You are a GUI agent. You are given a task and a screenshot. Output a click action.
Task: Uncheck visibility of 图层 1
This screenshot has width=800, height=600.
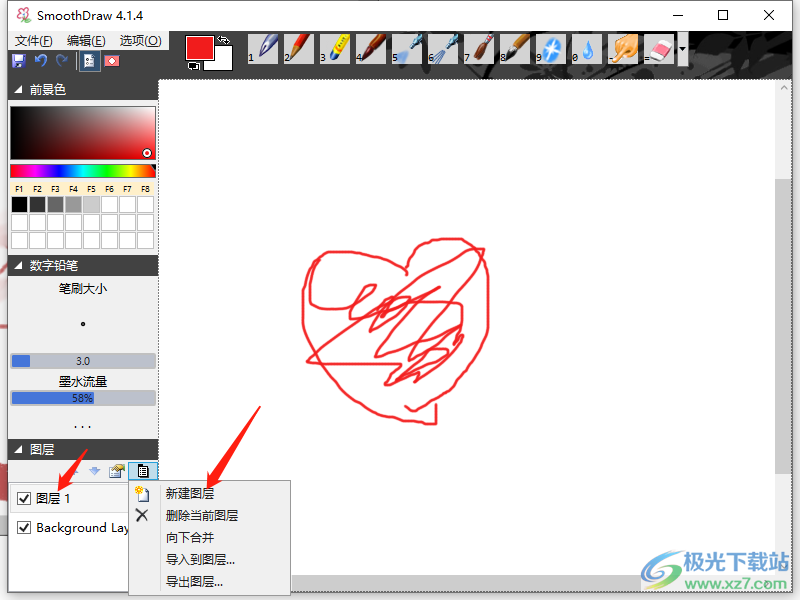click(24, 498)
